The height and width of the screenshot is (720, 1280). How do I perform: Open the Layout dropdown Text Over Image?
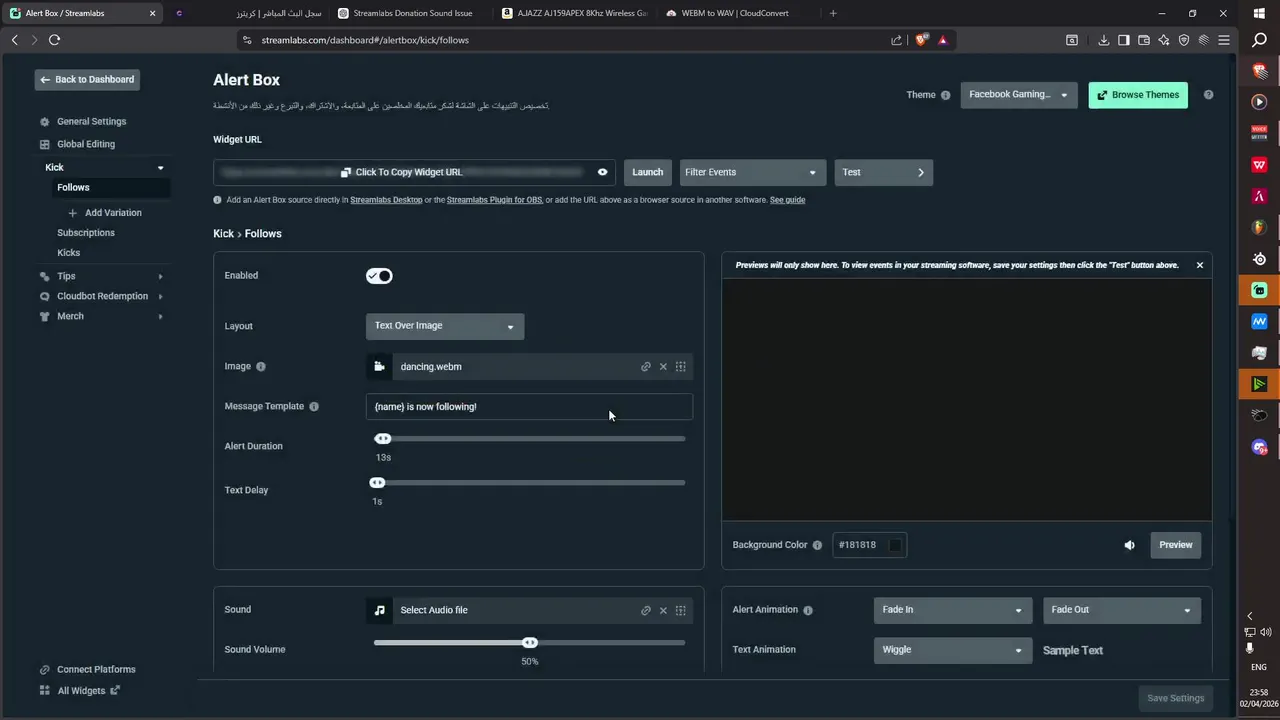pos(445,326)
